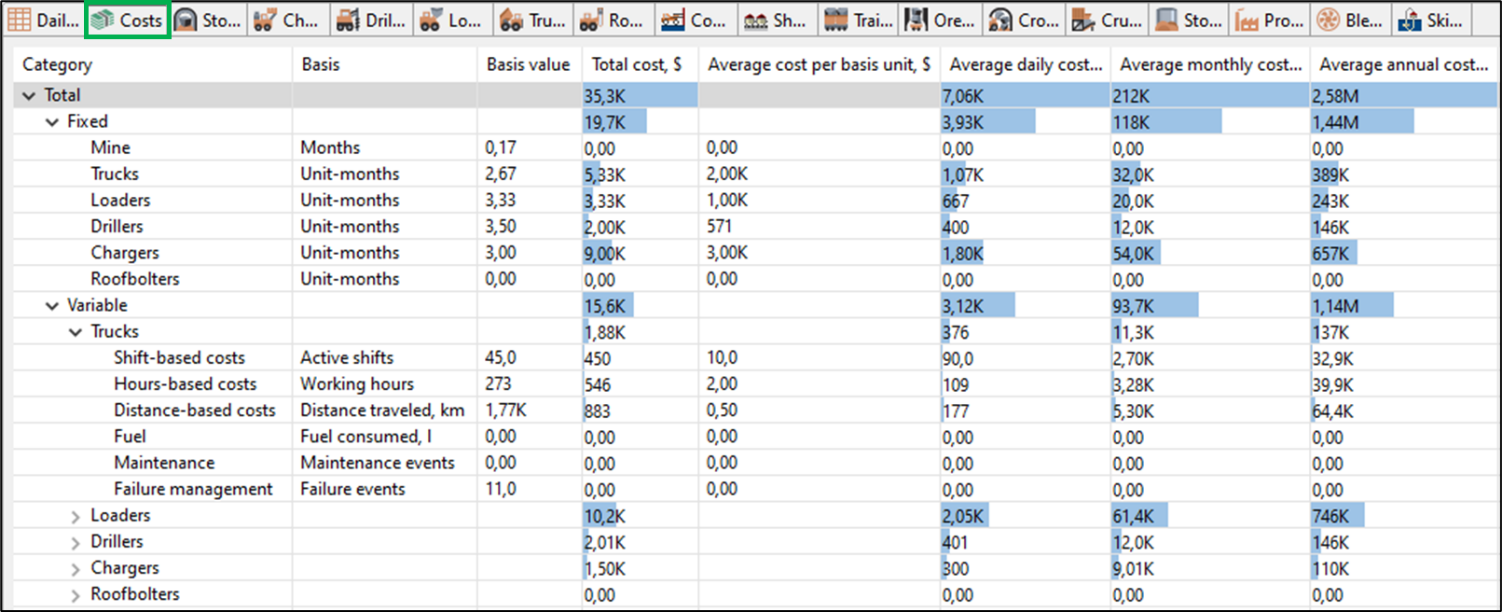Screen dimensions: 1502x612
Task: Click the Maintenance events basis cell
Action: pyautogui.click(x=385, y=463)
